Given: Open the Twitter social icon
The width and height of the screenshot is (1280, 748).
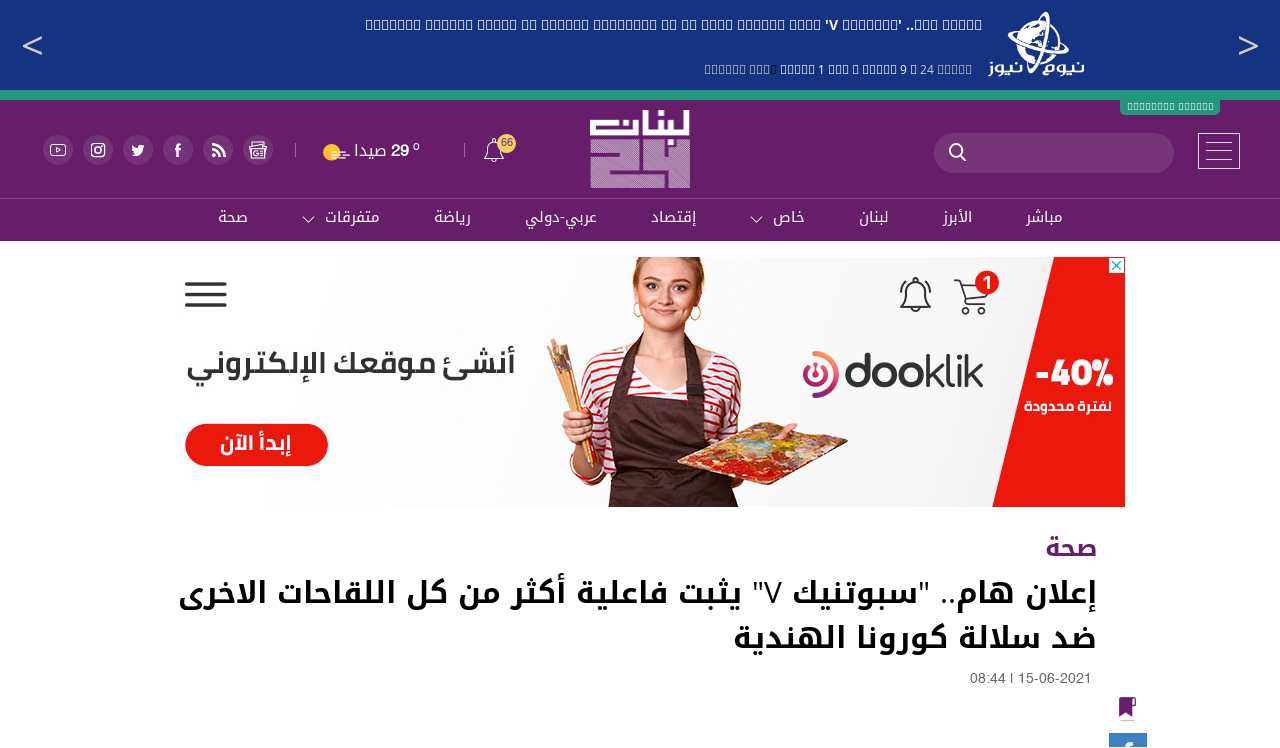Looking at the screenshot, I should point(138,150).
